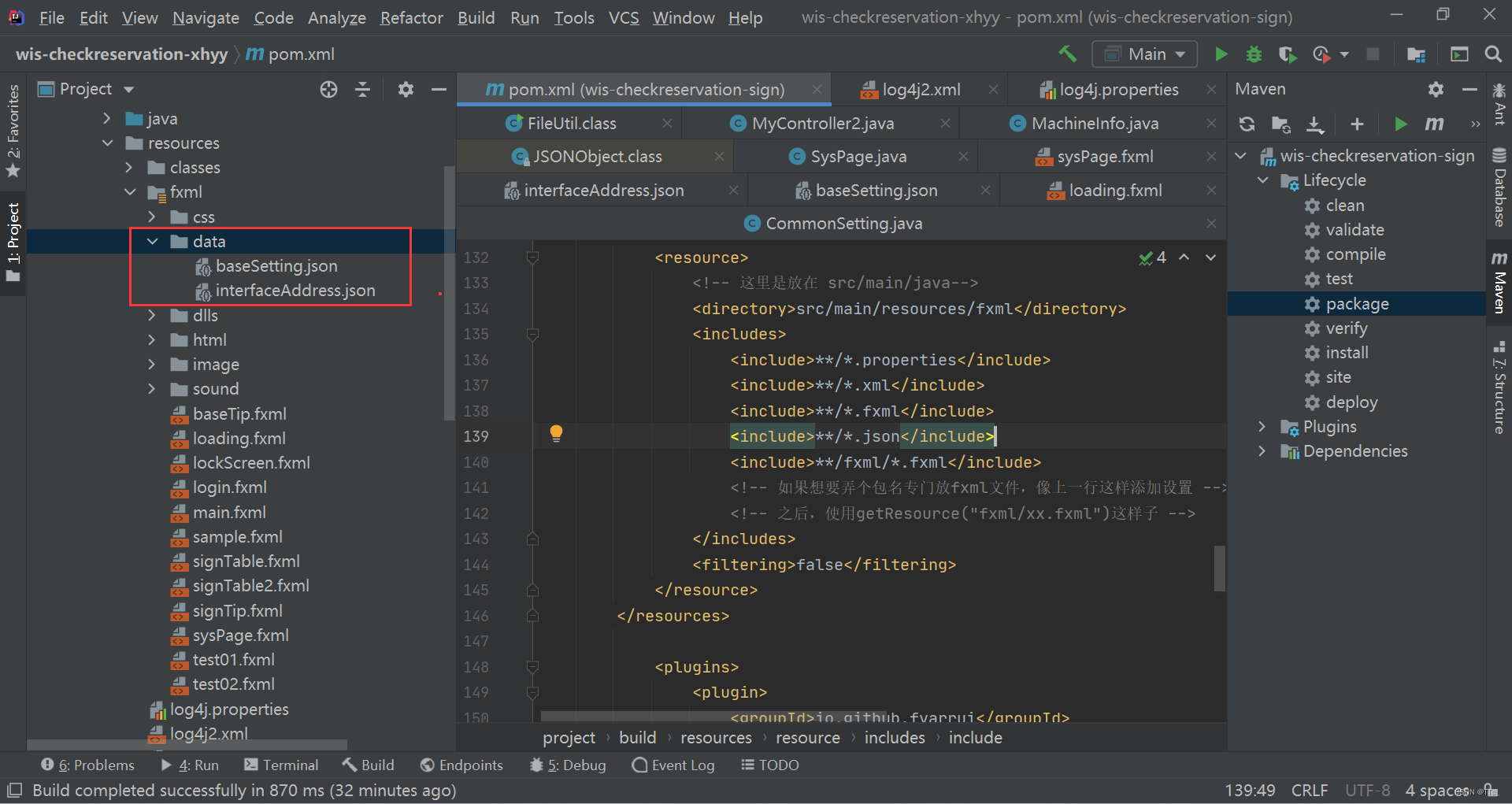
Task: Open the Main run configuration dropdown
Action: coord(1144,54)
